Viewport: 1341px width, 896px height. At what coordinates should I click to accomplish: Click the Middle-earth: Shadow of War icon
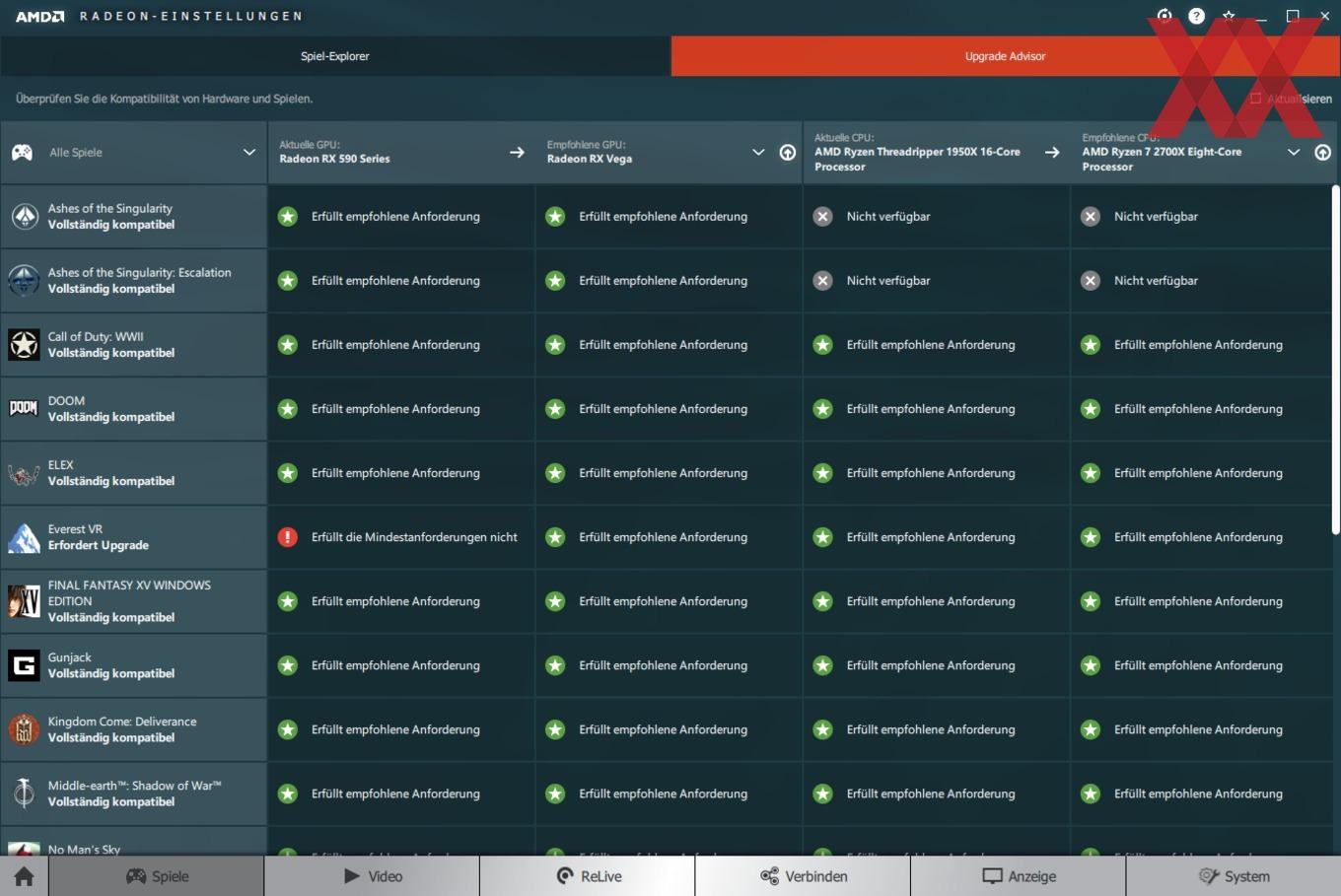click(x=24, y=793)
